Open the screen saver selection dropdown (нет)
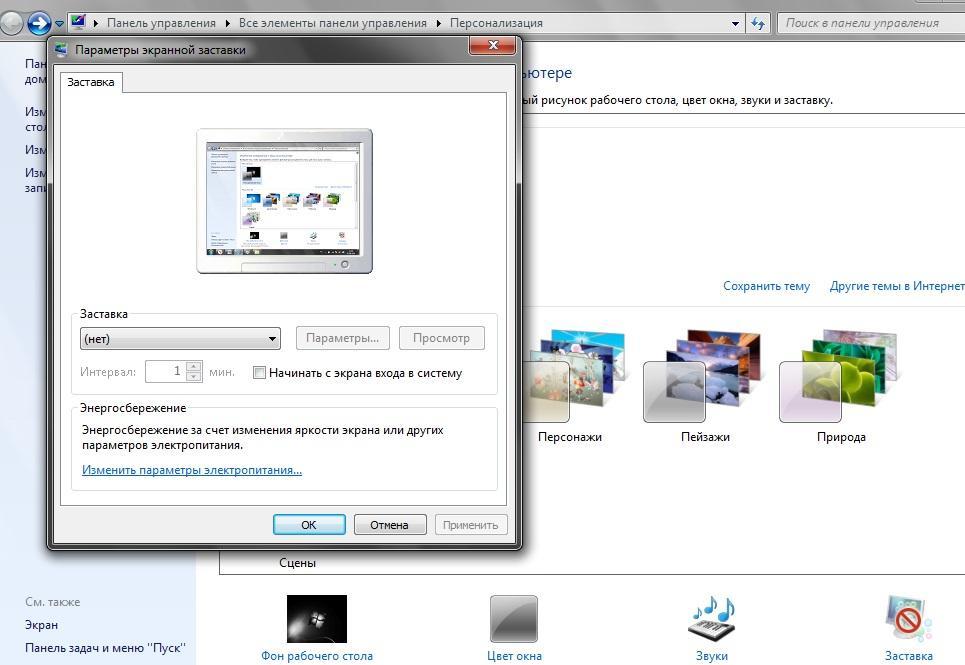This screenshot has width=965, height=665. [180, 338]
